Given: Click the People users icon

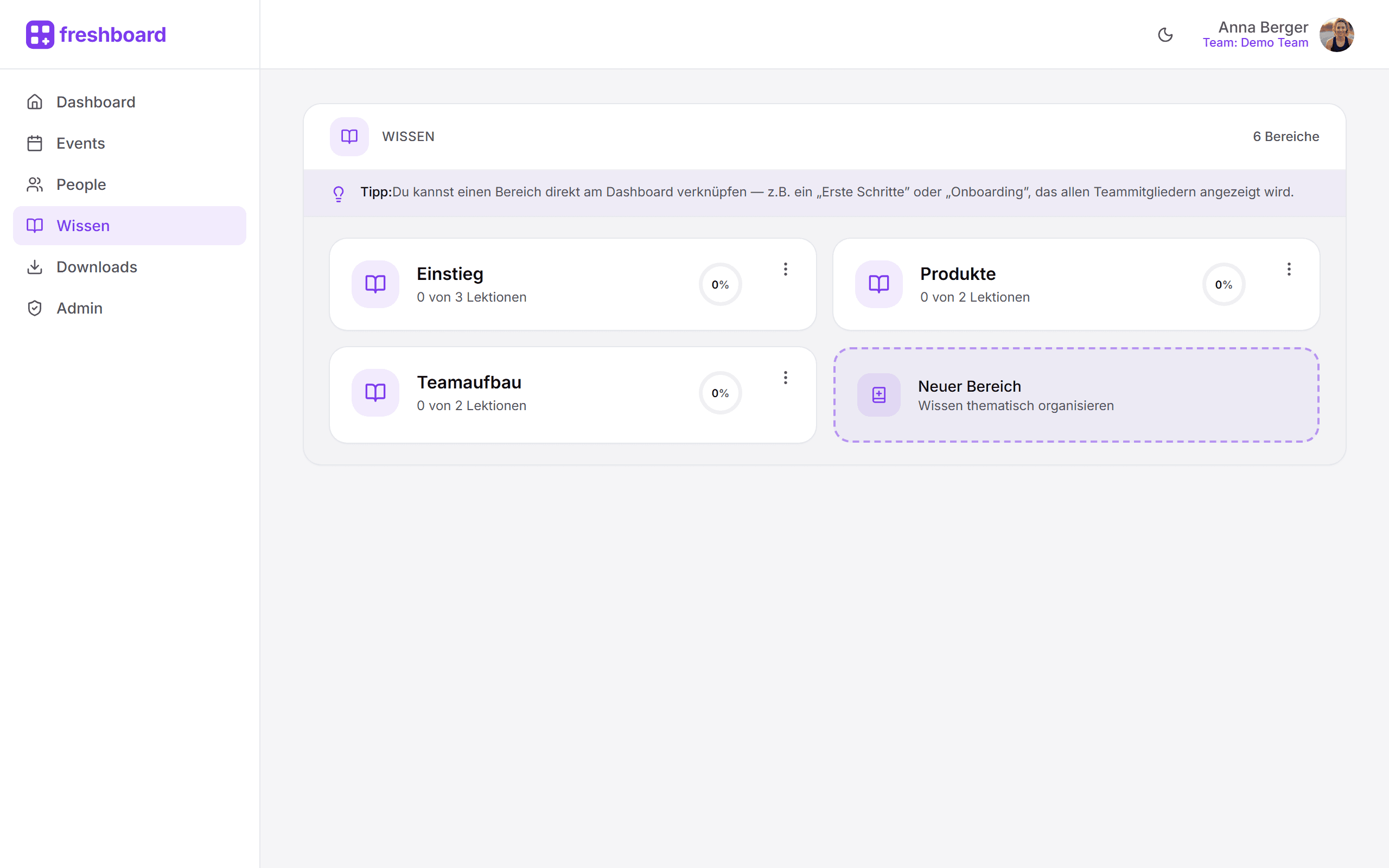Looking at the screenshot, I should [35, 184].
